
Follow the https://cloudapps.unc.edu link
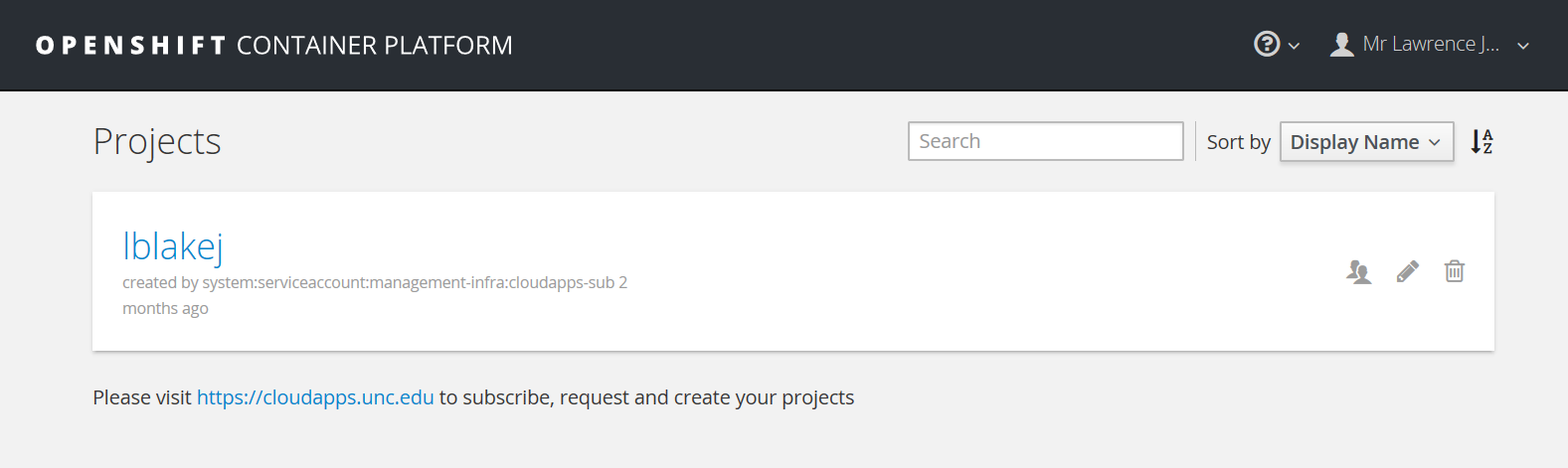tap(315, 397)
